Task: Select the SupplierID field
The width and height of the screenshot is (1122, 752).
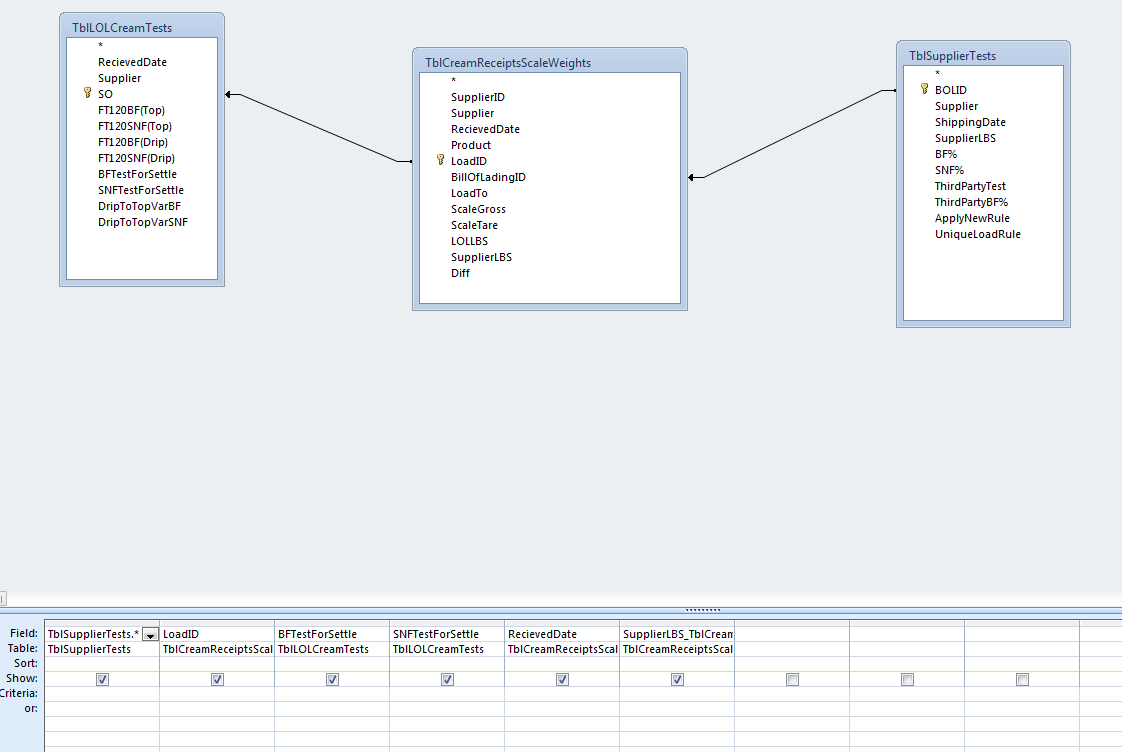Action: 478,97
